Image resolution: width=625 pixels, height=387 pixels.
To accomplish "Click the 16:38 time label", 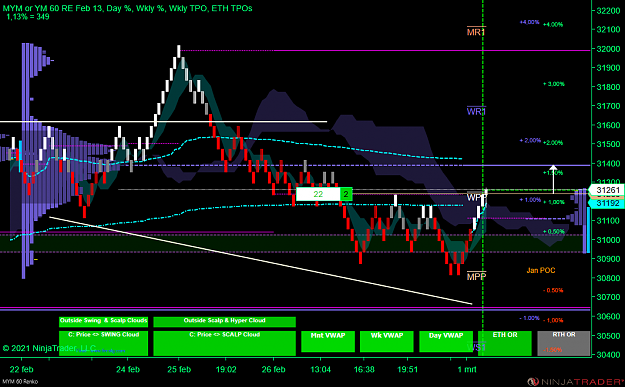I will coord(364,369).
